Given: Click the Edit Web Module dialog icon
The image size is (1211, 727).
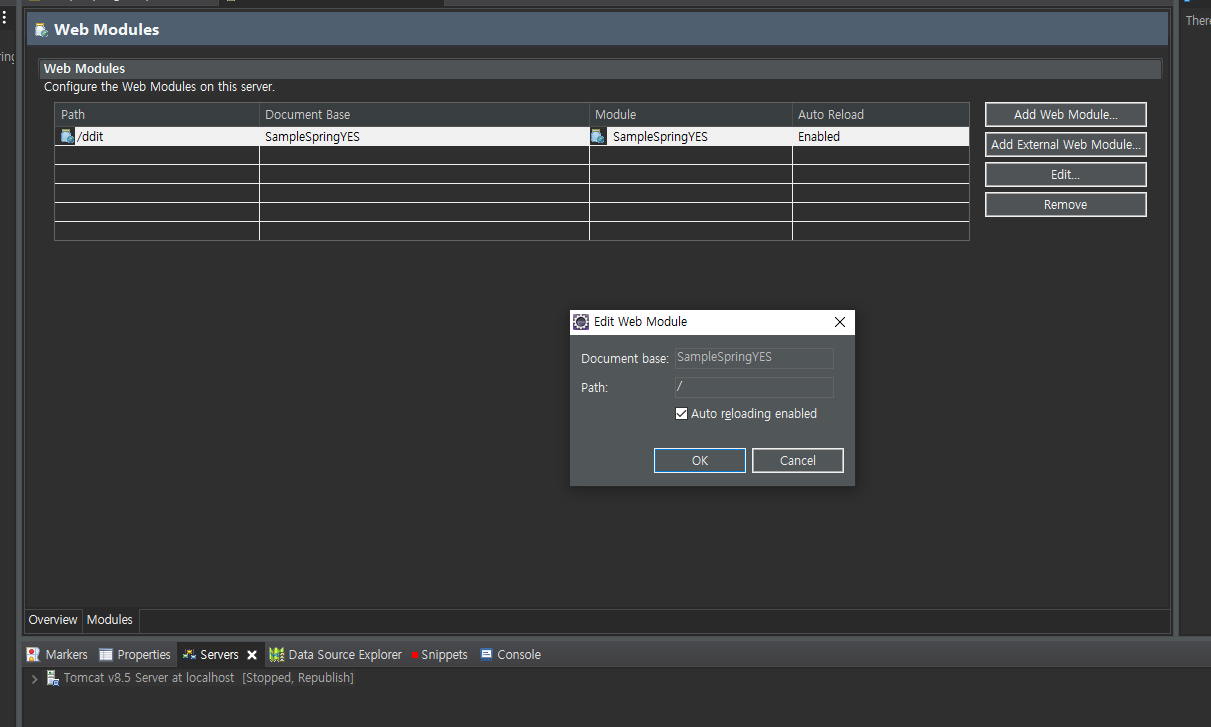Looking at the screenshot, I should 581,322.
